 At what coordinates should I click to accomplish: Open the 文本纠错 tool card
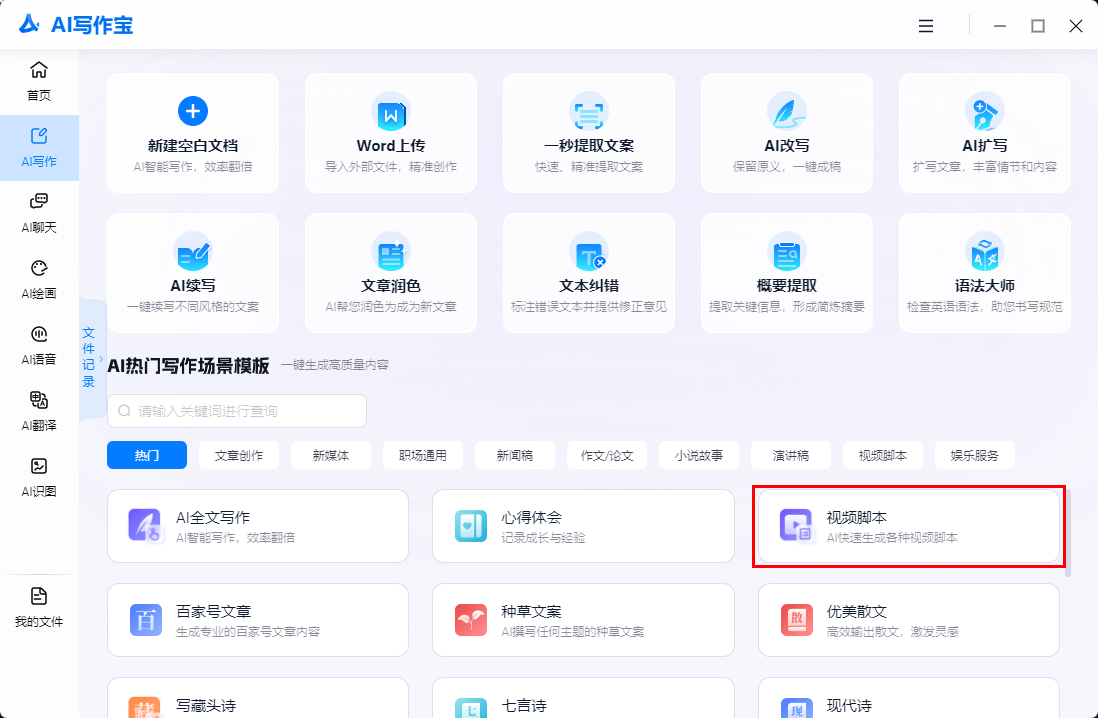[x=588, y=272]
